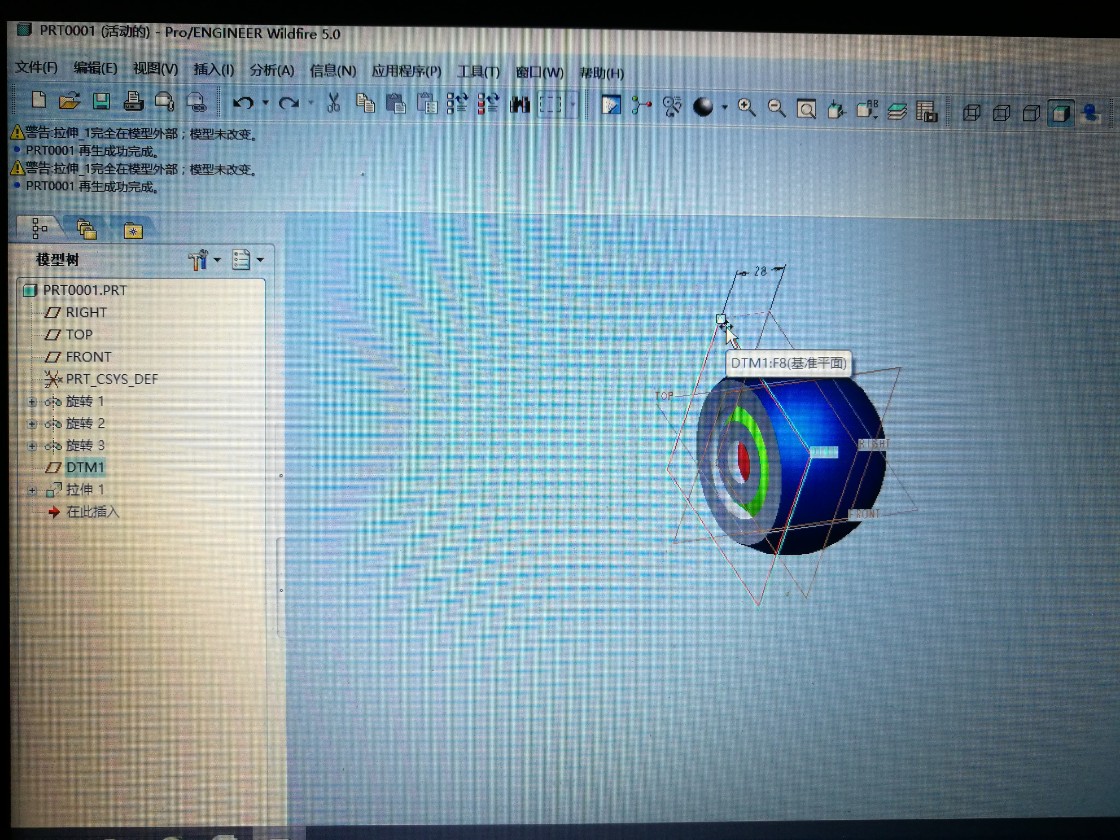Expand the 旋转 1 feature node
1120x840 pixels.
30,400
